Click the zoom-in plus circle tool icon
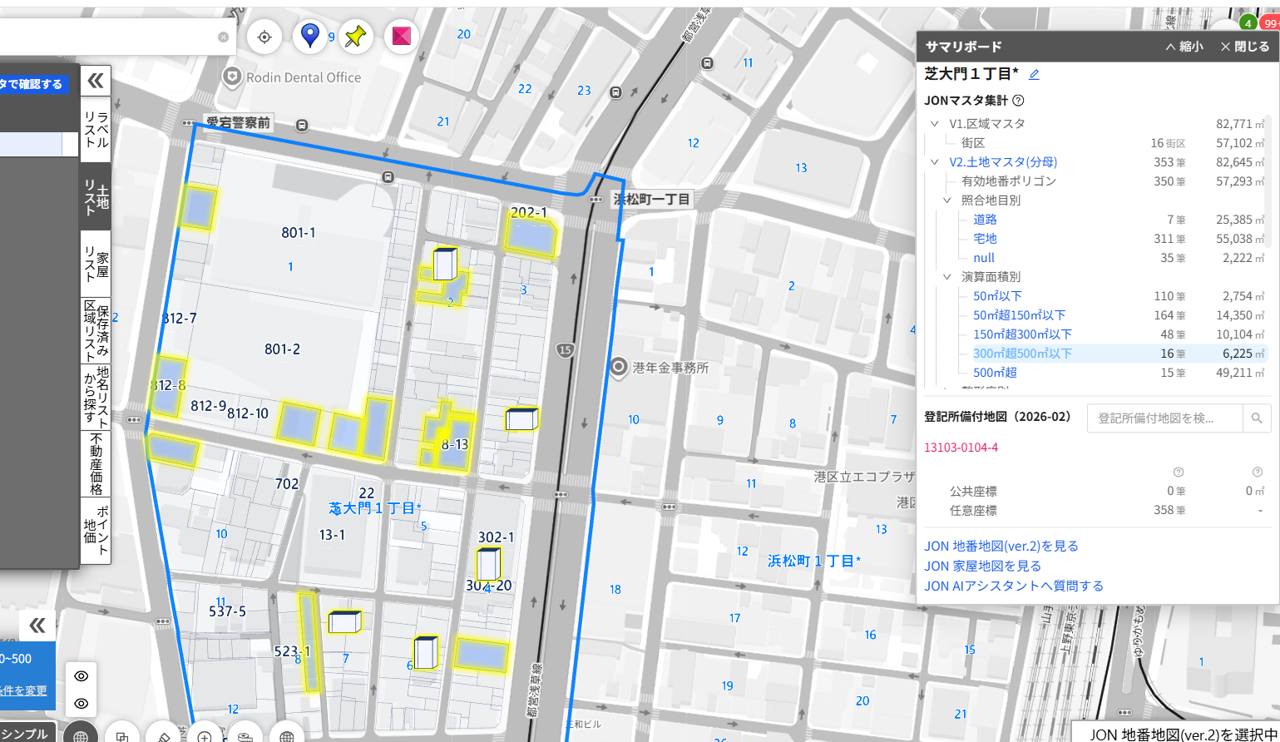This screenshot has height=742, width=1280. point(204,737)
